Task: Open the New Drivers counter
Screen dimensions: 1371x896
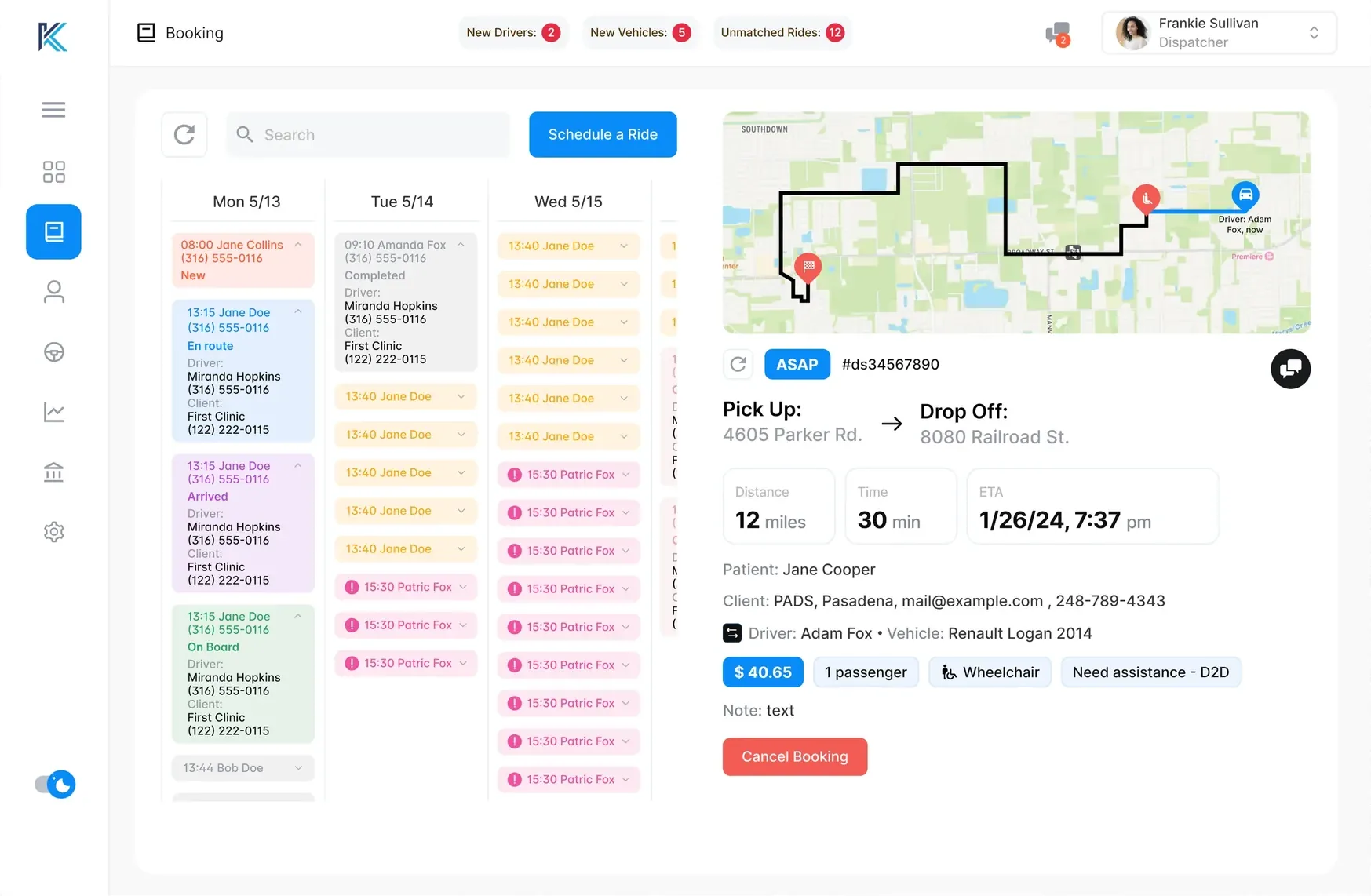Action: click(513, 33)
